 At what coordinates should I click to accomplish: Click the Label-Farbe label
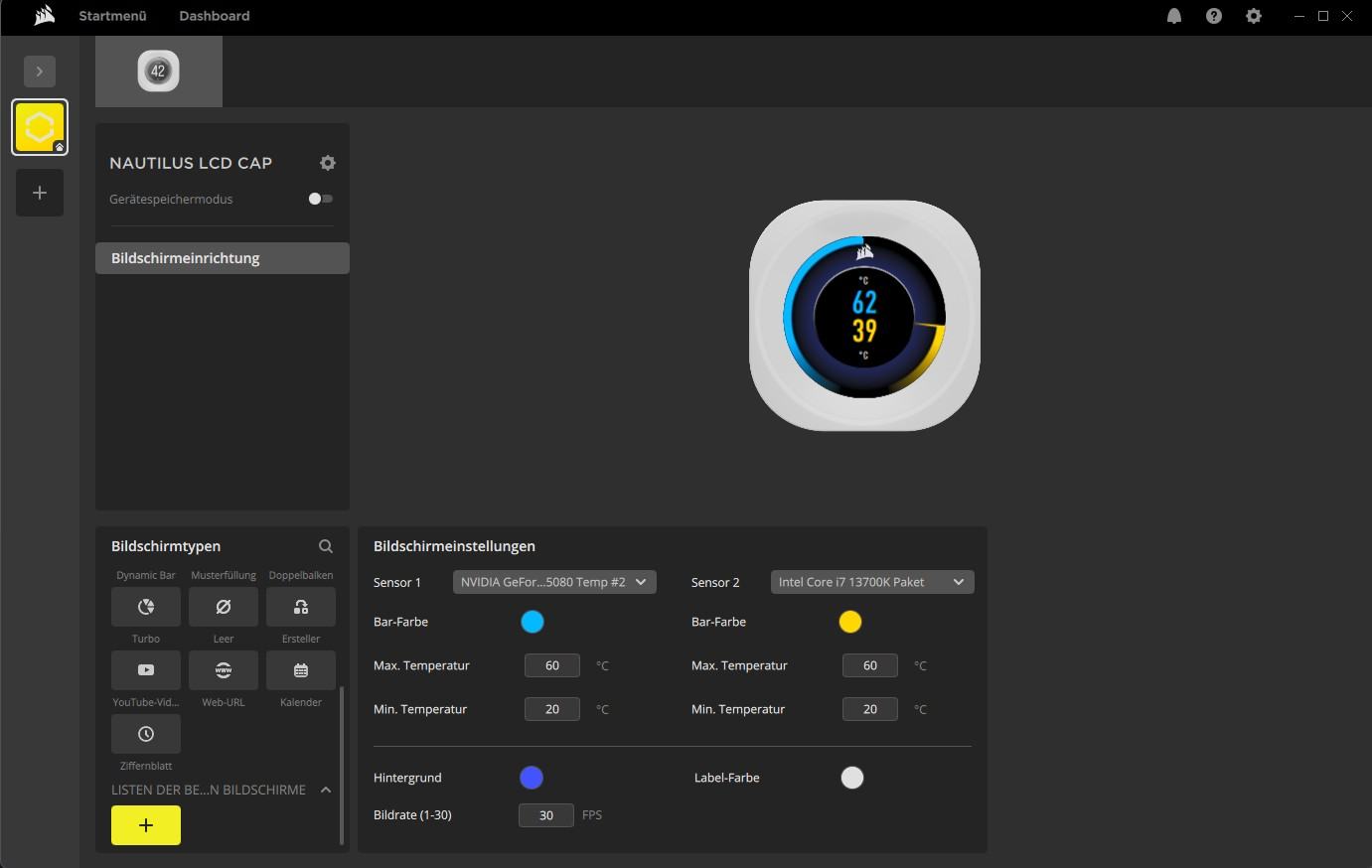pos(727,778)
